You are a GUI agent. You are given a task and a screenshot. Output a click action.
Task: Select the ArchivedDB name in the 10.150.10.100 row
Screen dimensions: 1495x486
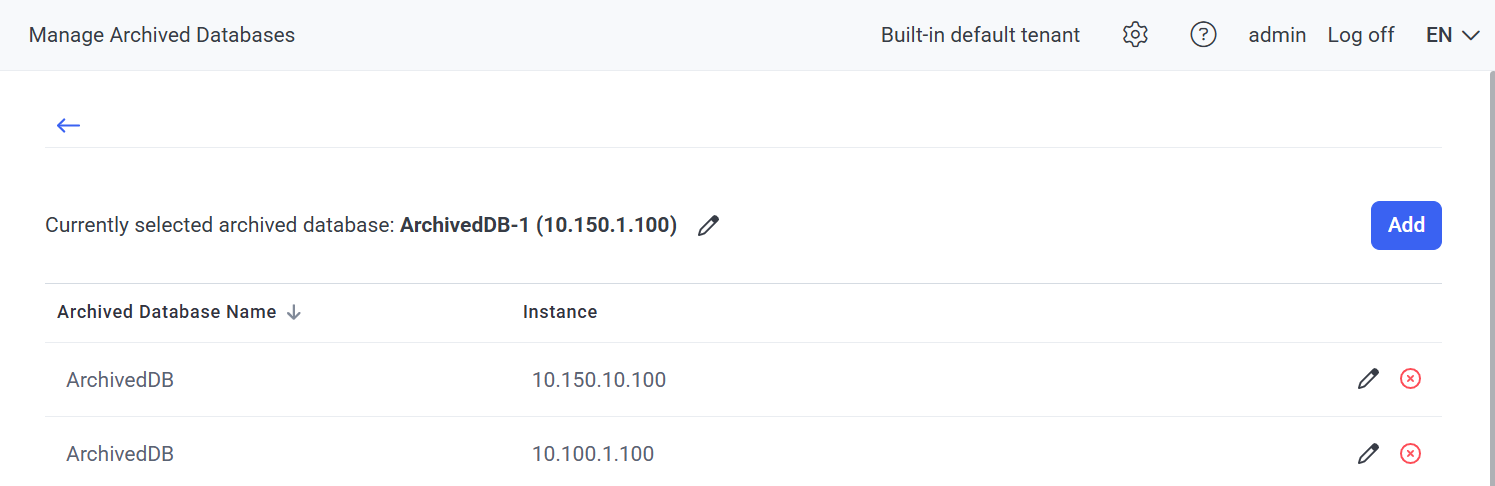coord(120,380)
